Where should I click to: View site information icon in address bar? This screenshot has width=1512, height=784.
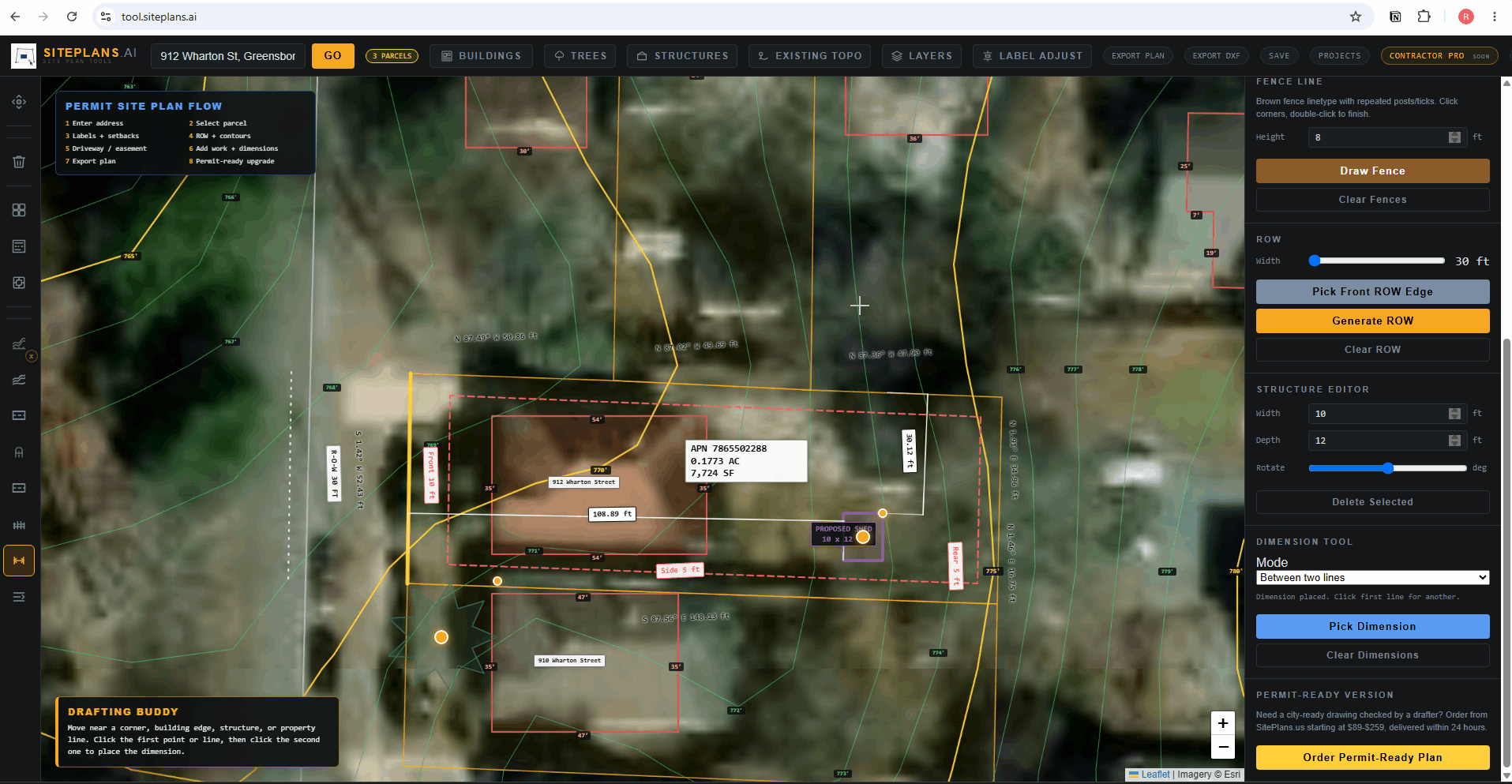[x=106, y=17]
